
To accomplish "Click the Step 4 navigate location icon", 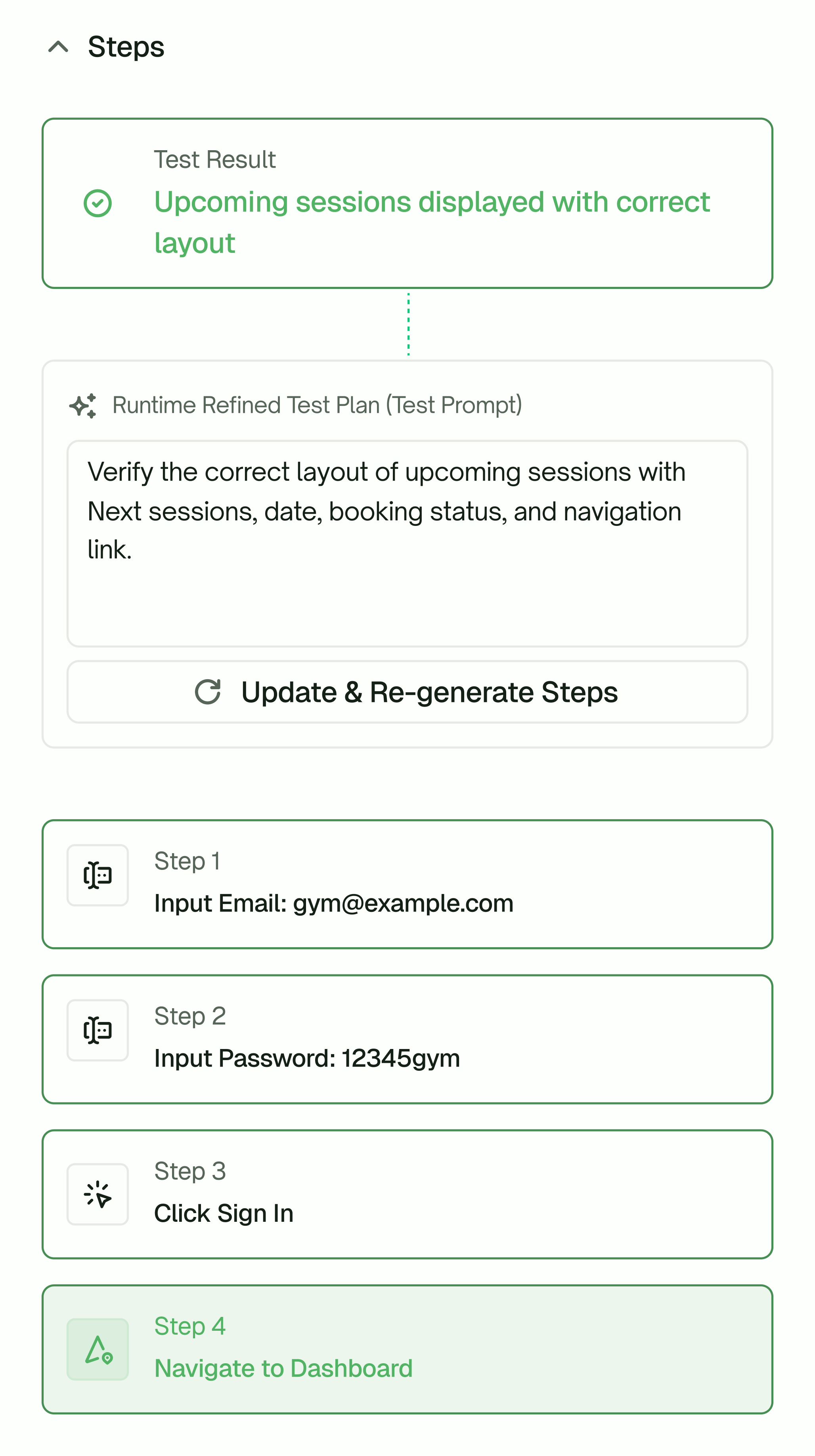I will point(98,1350).
